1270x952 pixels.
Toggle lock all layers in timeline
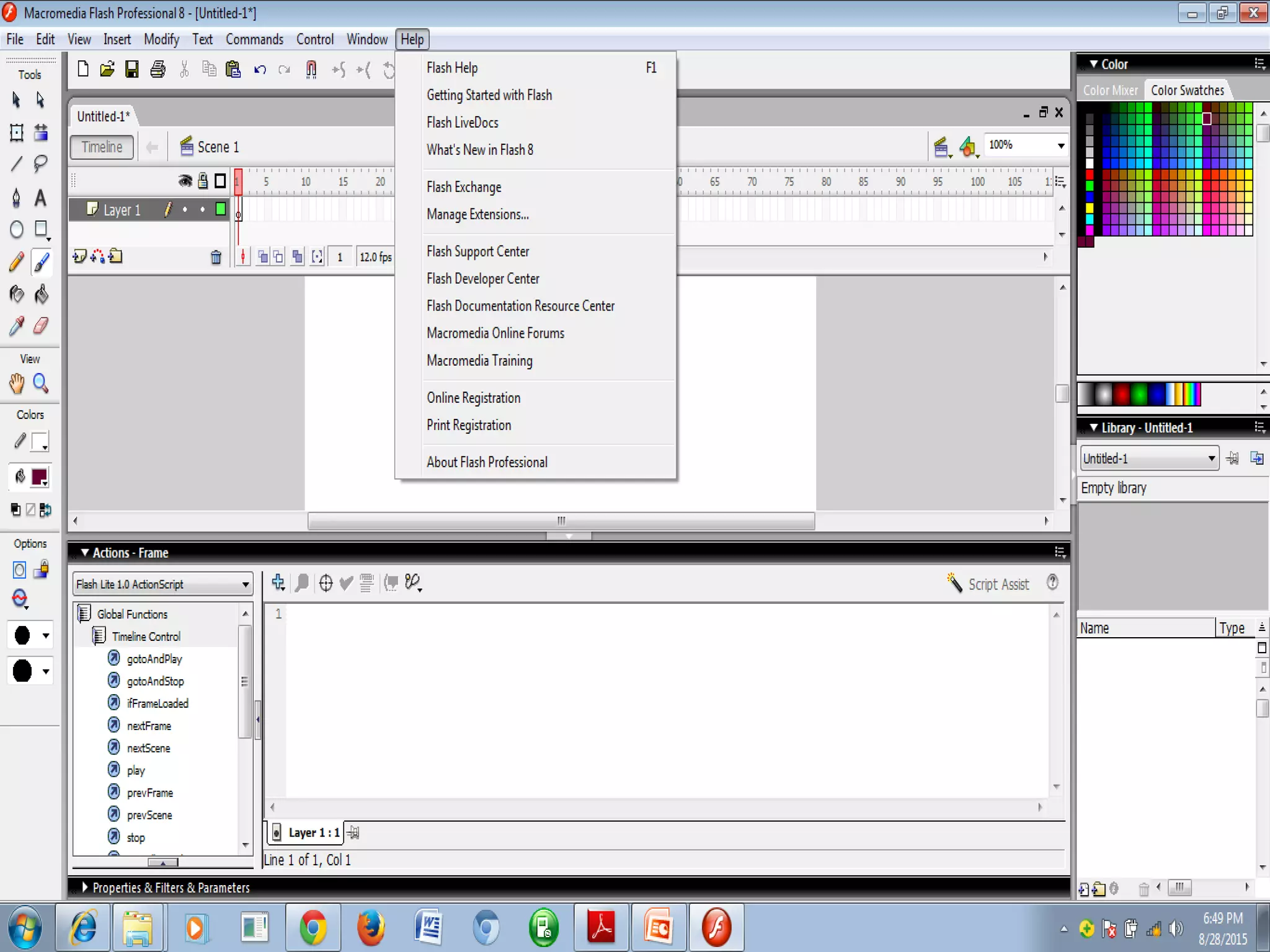coord(203,181)
